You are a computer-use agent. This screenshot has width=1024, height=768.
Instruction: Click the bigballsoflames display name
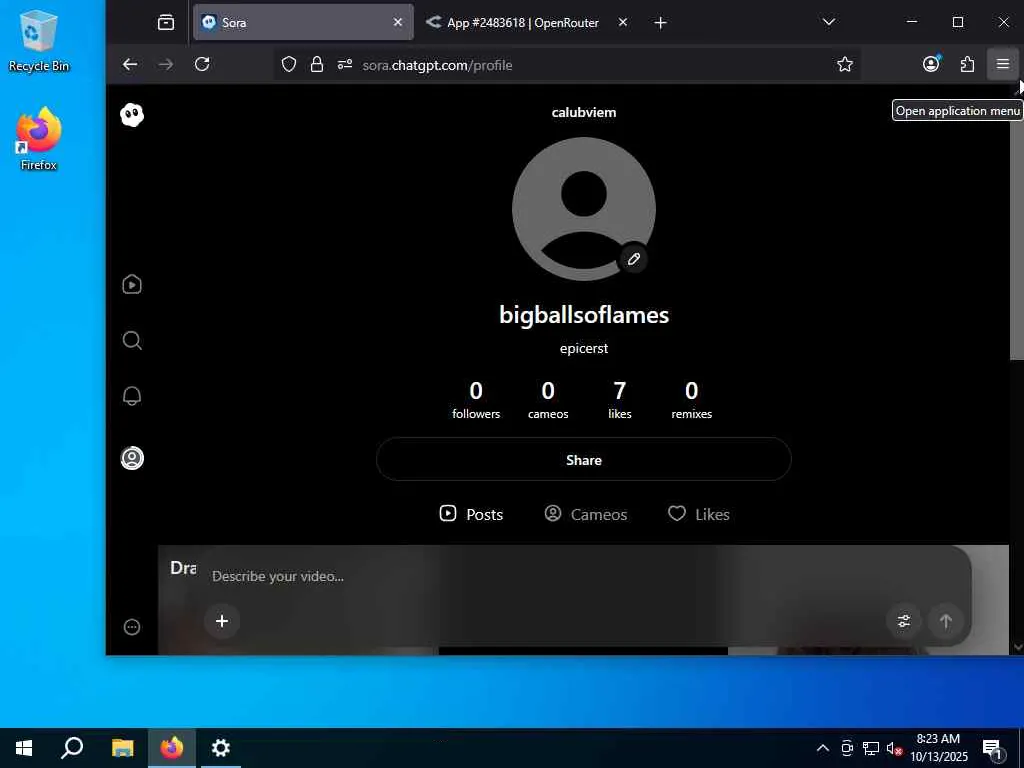point(584,315)
